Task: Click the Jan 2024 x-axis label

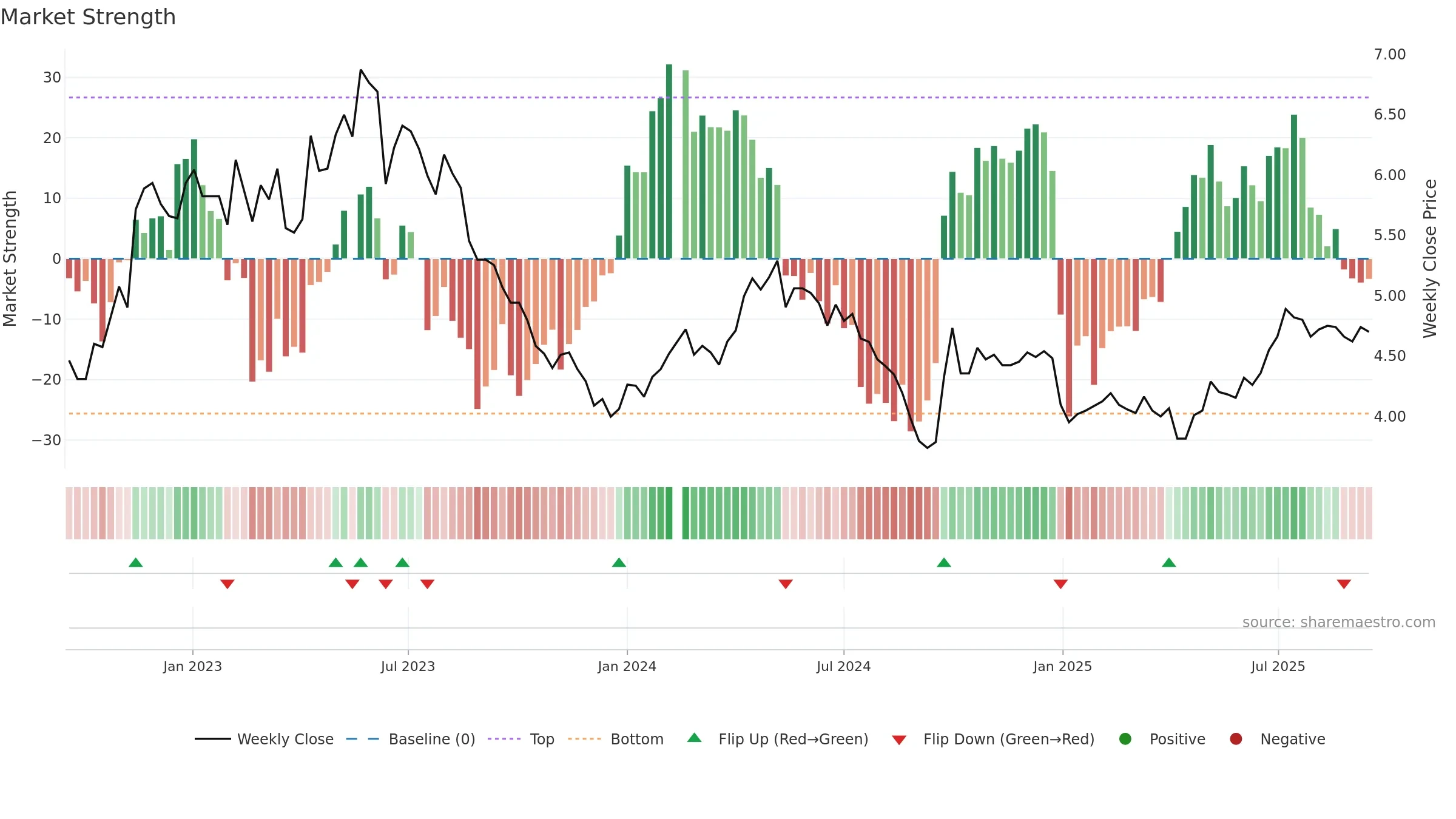Action: tap(627, 667)
